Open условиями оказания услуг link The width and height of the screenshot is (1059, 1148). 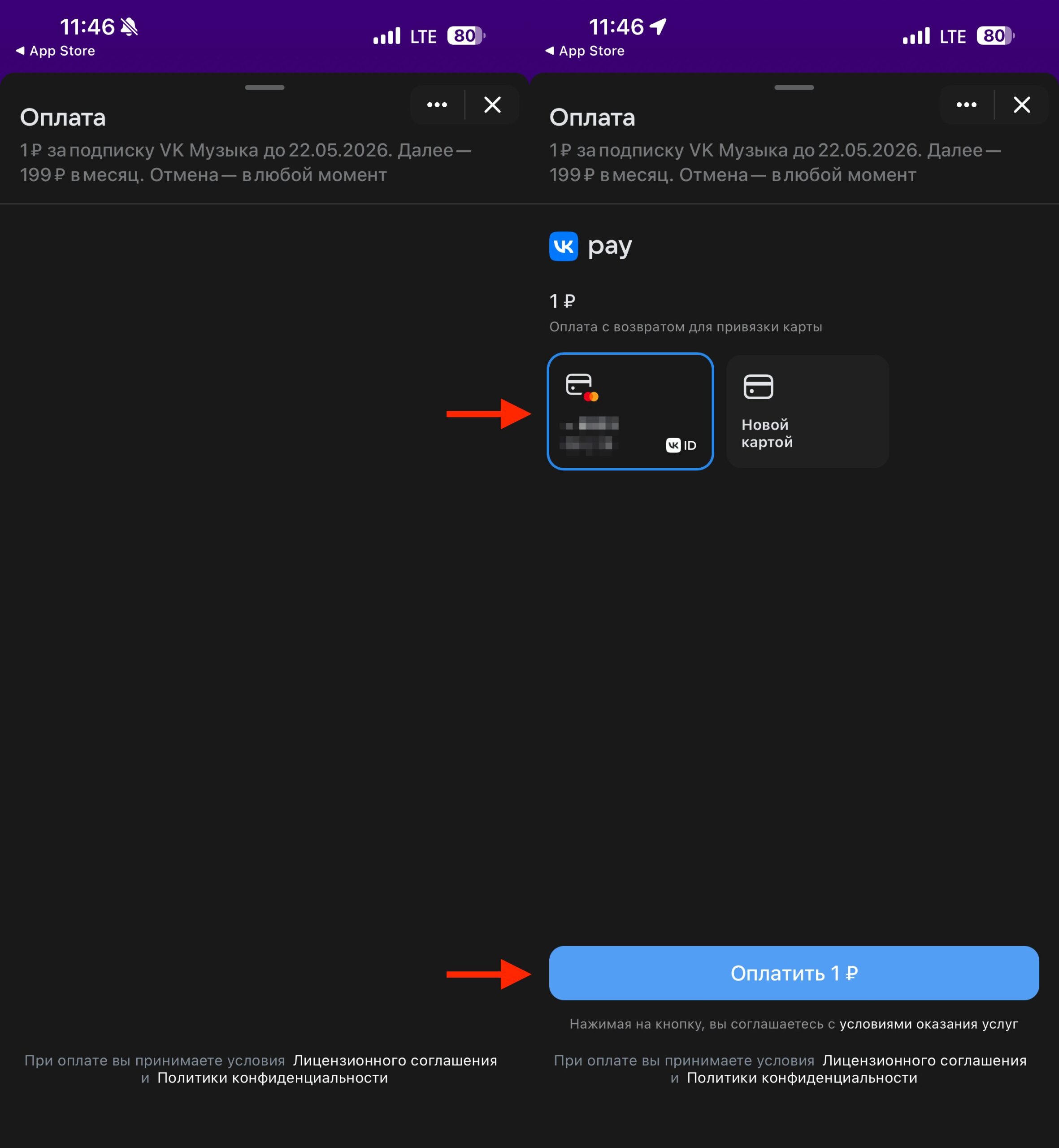929,1024
